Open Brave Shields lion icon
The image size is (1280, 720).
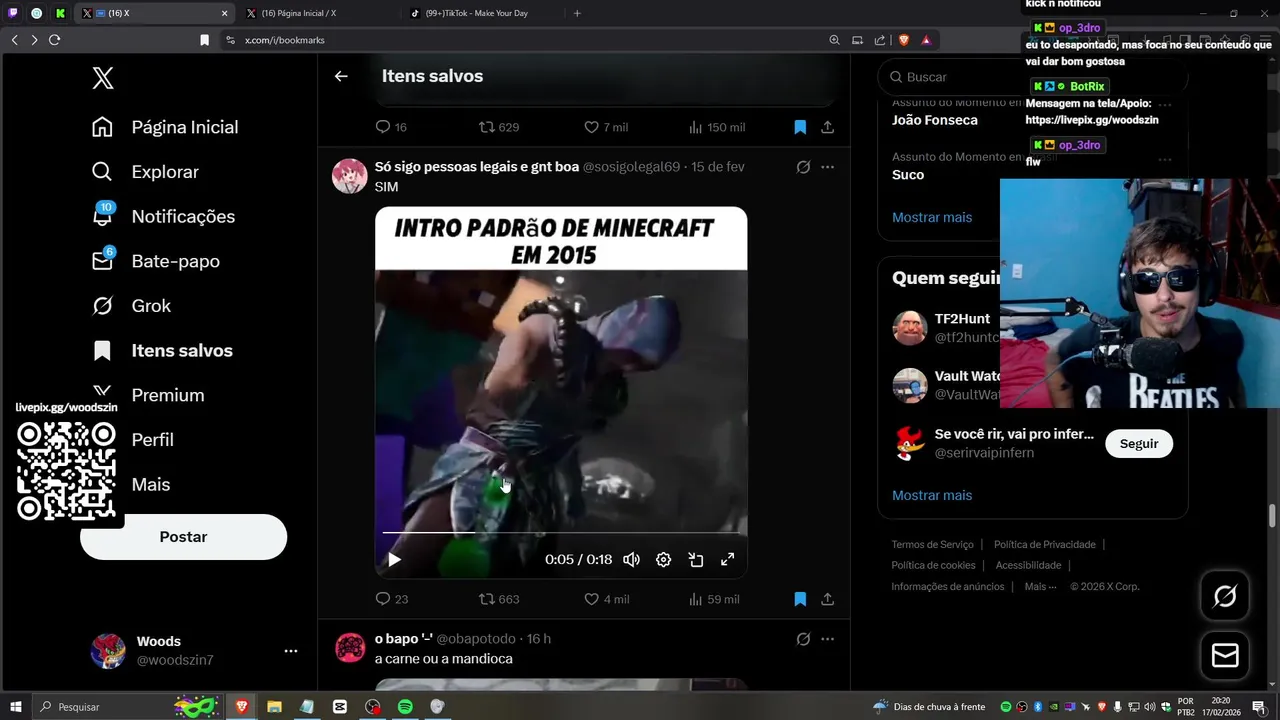[x=902, y=40]
